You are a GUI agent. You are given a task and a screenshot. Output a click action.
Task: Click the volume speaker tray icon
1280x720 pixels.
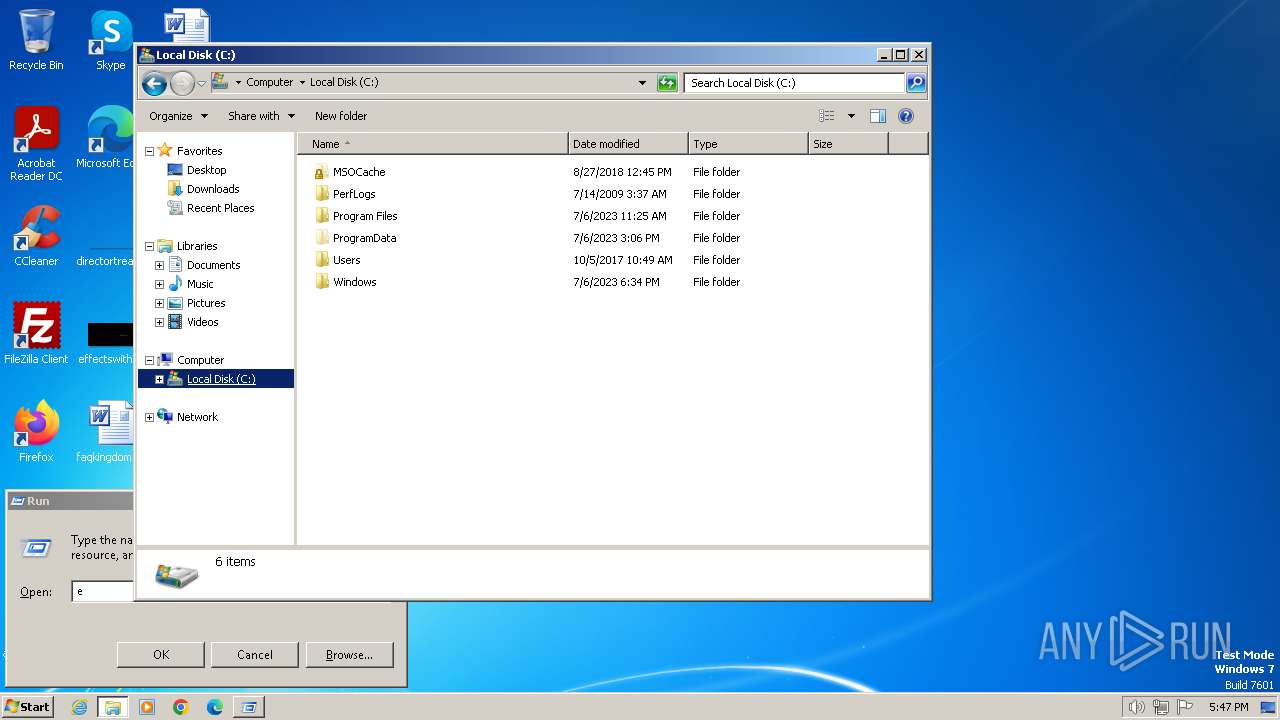1136,707
